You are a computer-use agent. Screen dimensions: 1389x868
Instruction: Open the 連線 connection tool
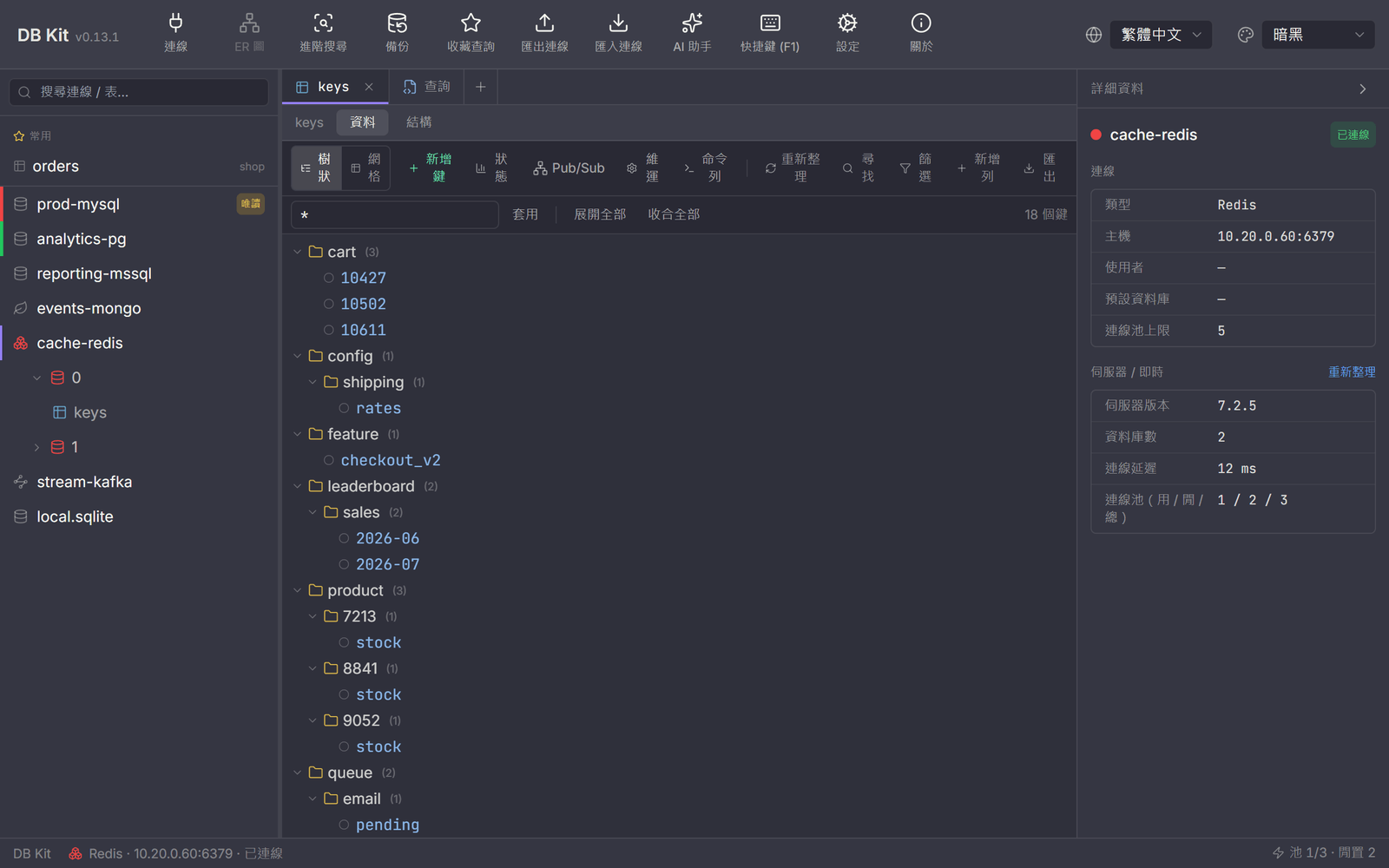[x=175, y=34]
